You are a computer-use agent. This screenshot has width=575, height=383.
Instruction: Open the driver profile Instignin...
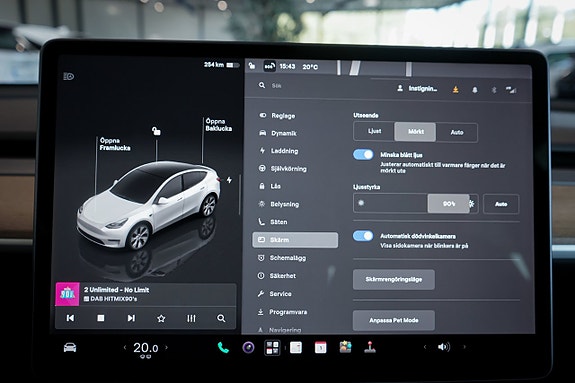[x=417, y=88]
